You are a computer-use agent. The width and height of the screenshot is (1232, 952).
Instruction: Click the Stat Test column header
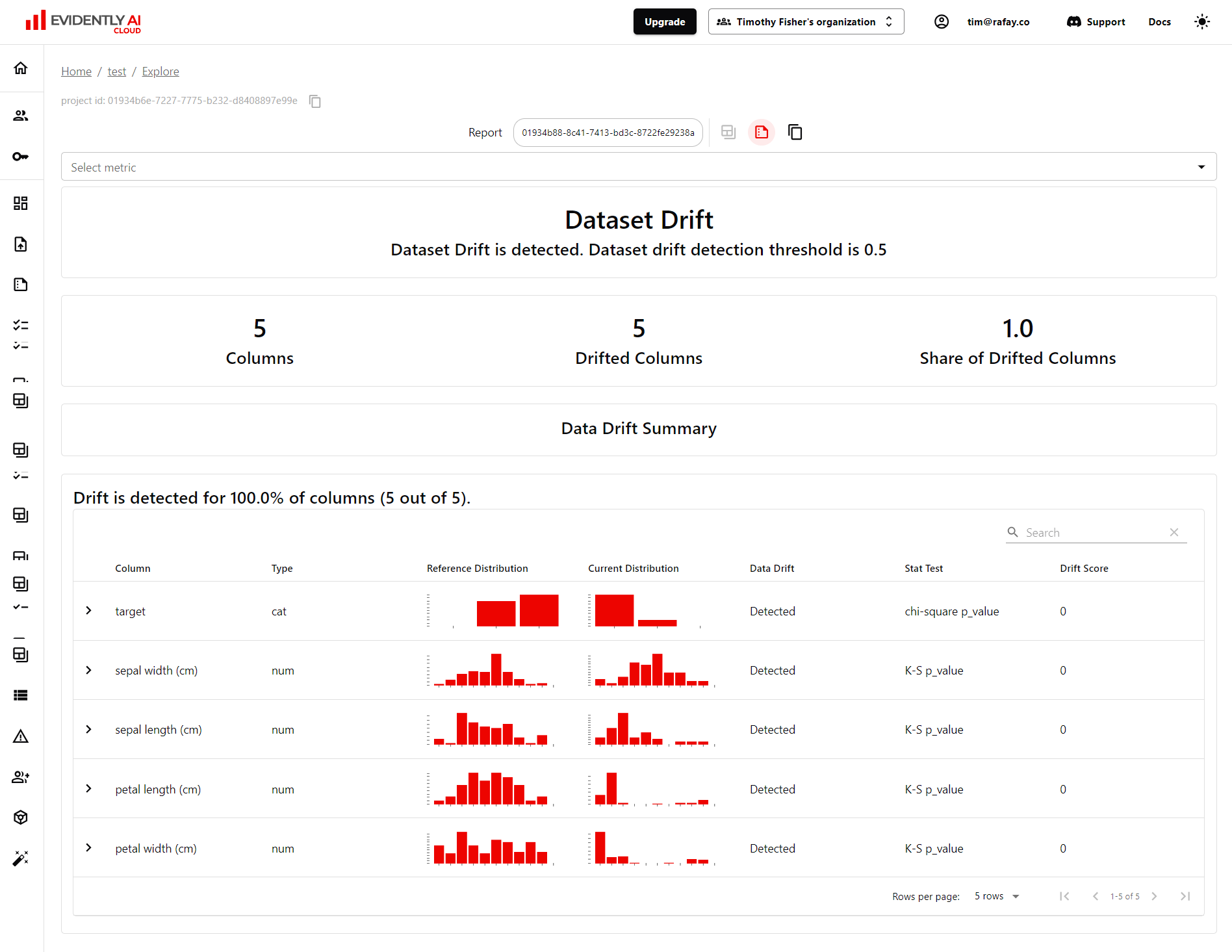click(x=923, y=568)
